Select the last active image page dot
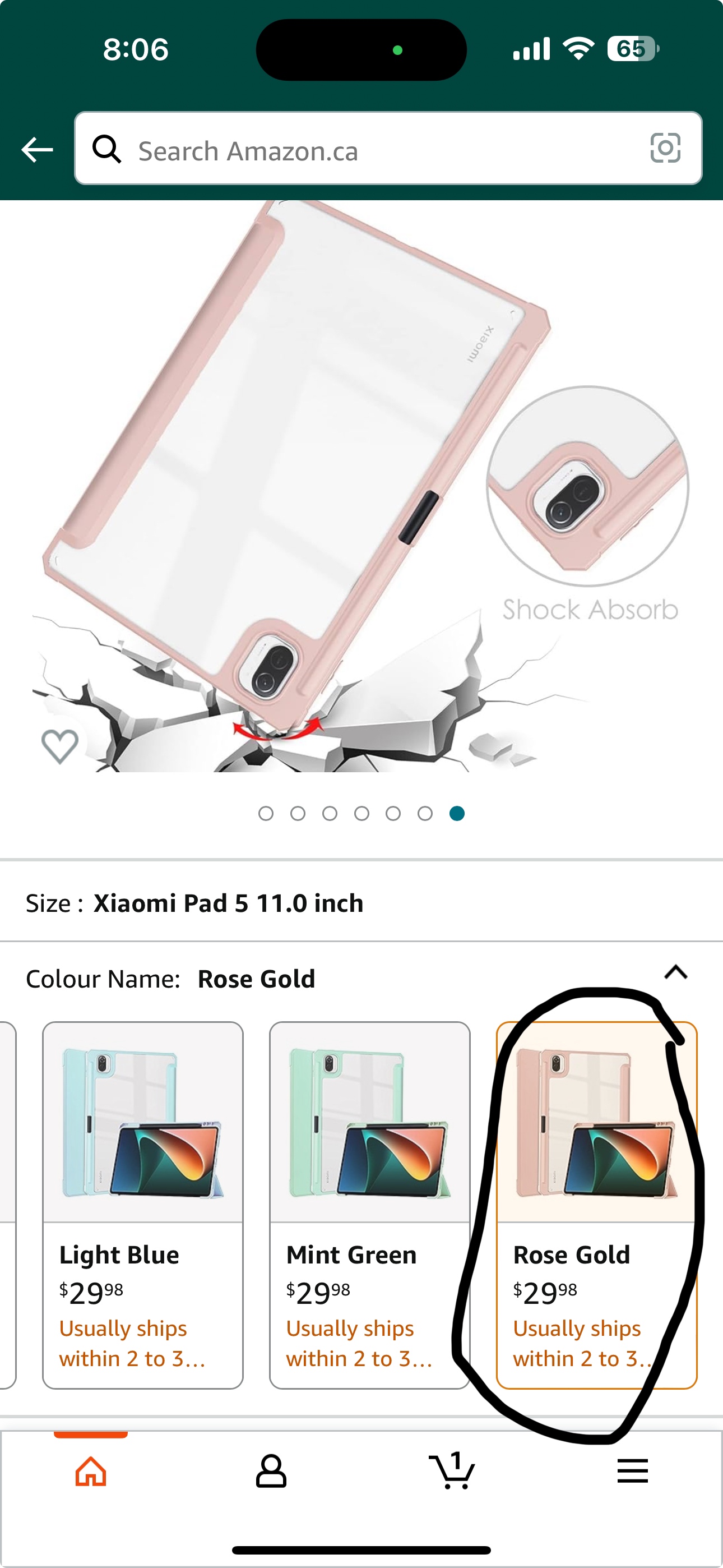The height and width of the screenshot is (1568, 723). (x=457, y=813)
